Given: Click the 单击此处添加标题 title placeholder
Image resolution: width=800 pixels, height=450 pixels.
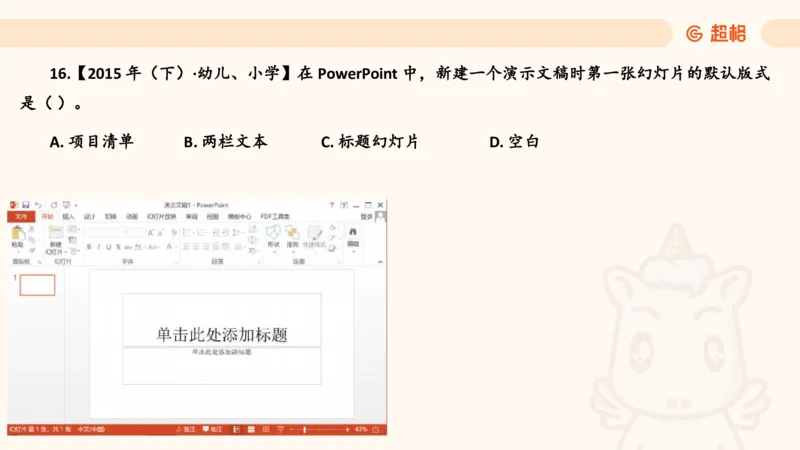Looking at the screenshot, I should coord(222,320).
